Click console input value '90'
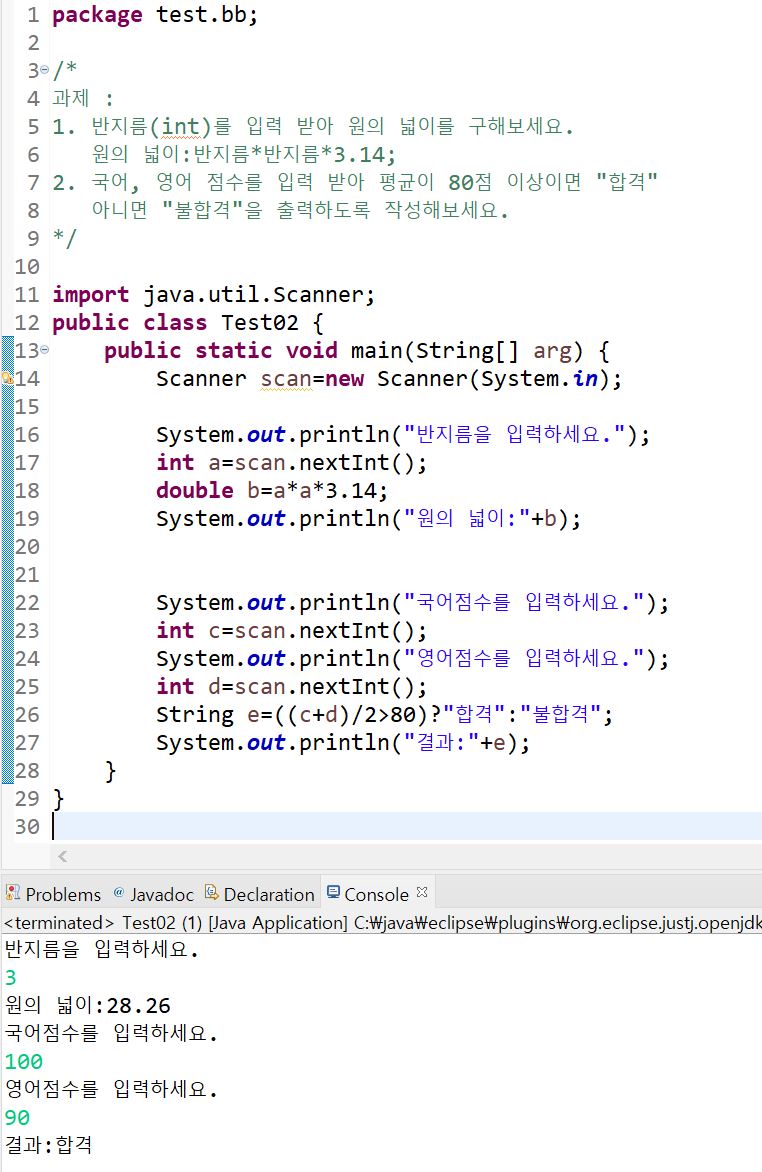Image resolution: width=762 pixels, height=1172 pixels. coord(17,1117)
